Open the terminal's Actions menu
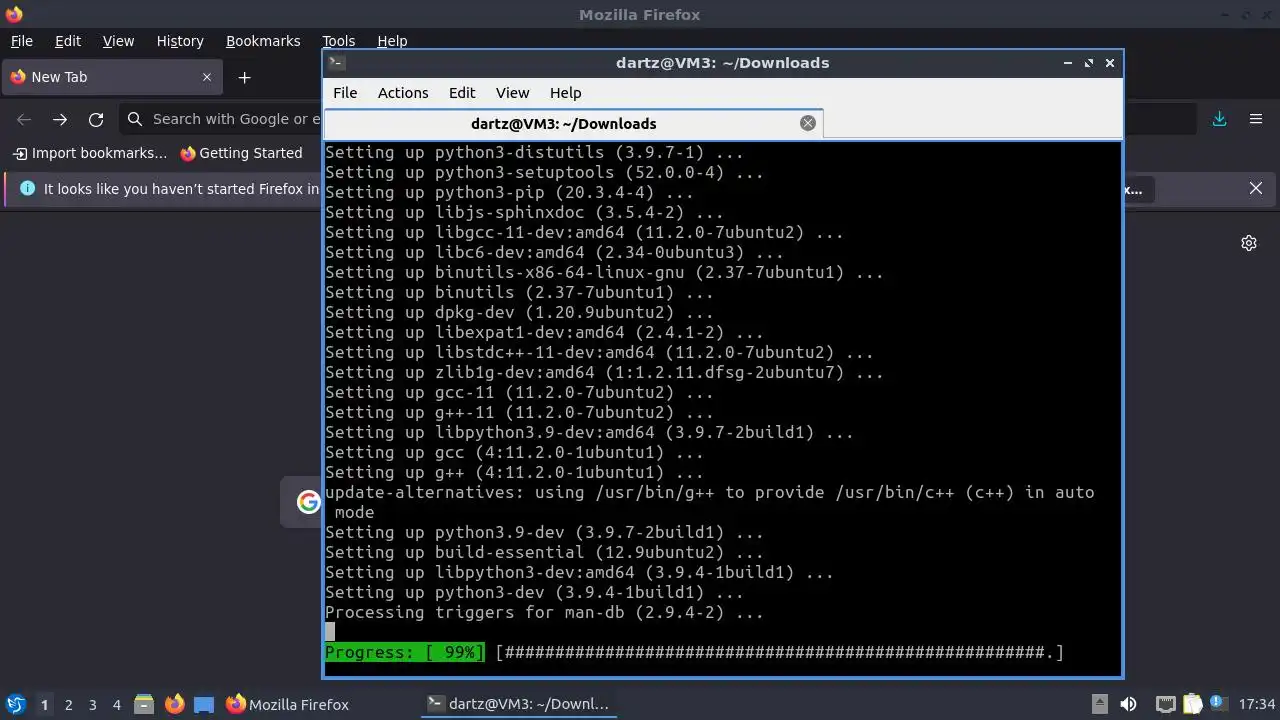 click(x=403, y=93)
